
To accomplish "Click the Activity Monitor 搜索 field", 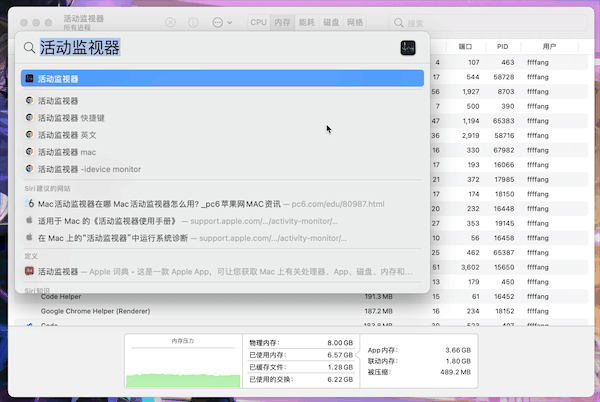I will point(488,23).
